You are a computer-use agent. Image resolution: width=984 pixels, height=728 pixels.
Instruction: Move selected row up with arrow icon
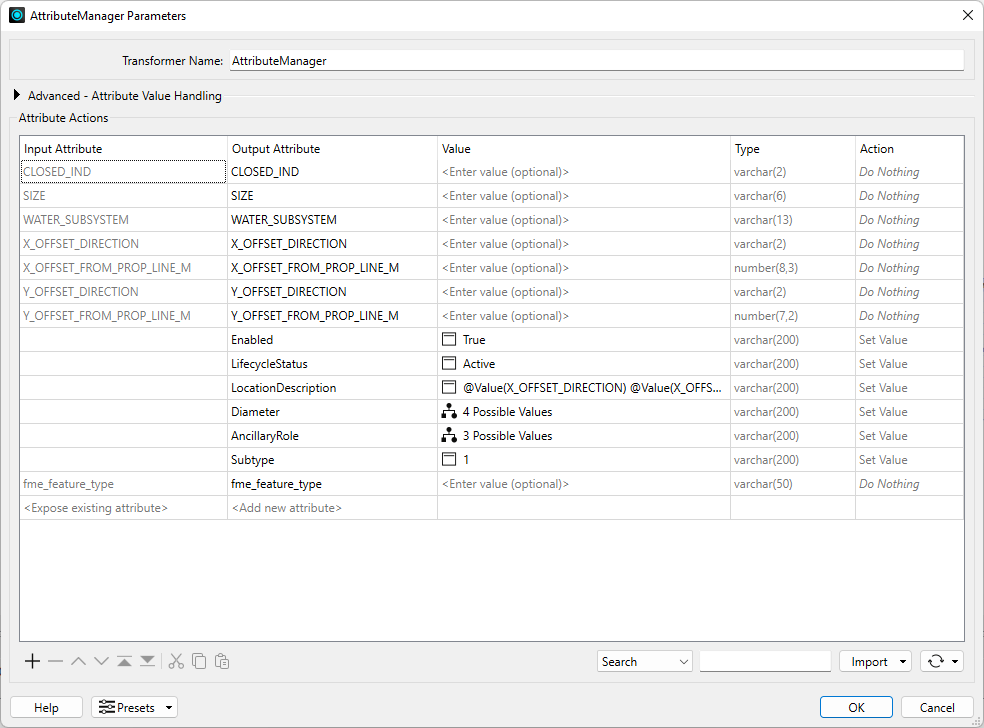click(x=78, y=661)
